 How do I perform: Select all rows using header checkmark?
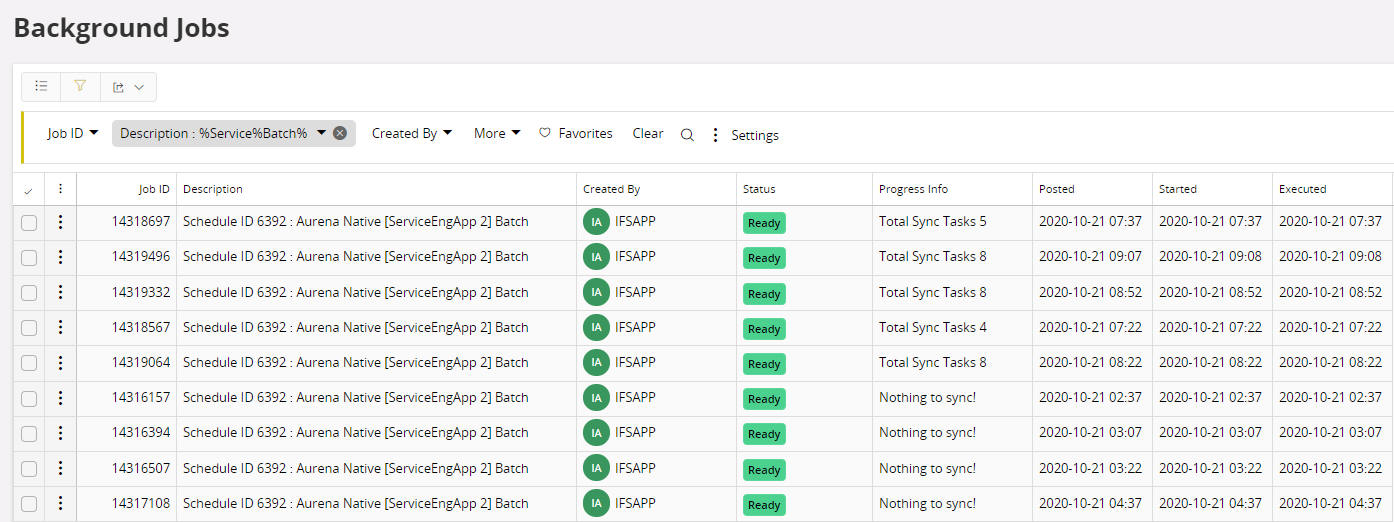click(28, 190)
